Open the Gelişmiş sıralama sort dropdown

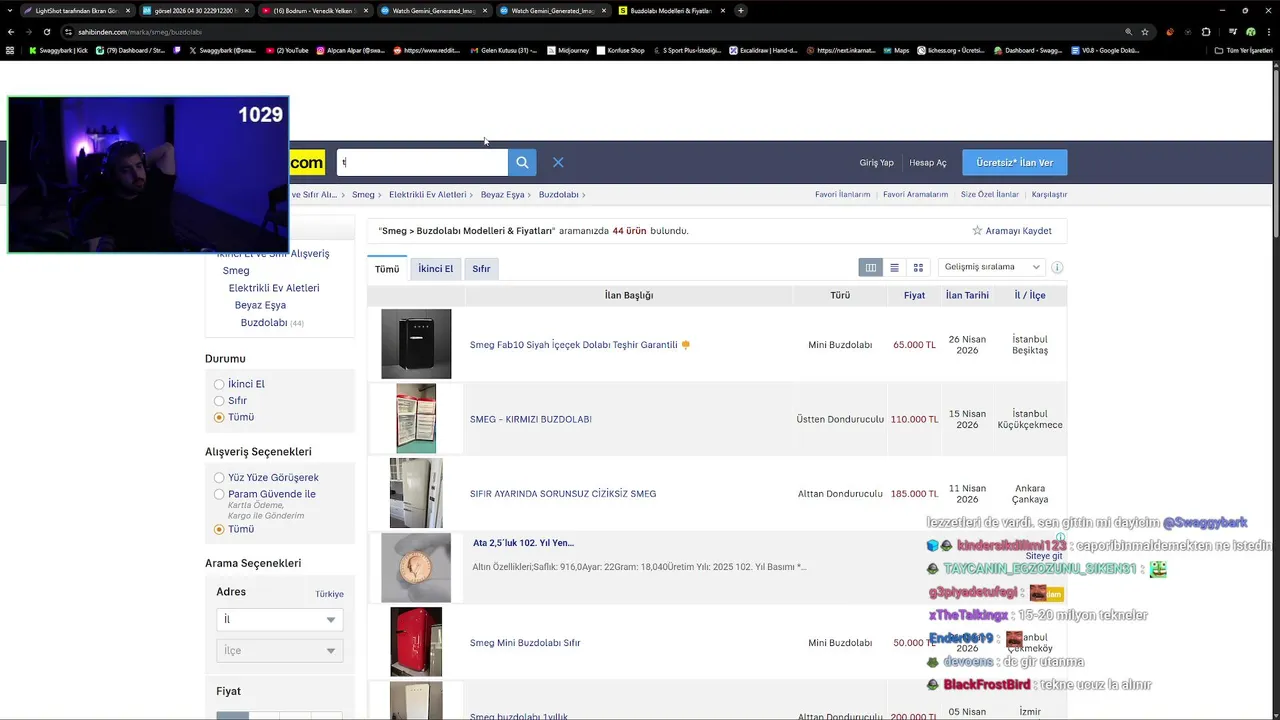click(x=992, y=267)
